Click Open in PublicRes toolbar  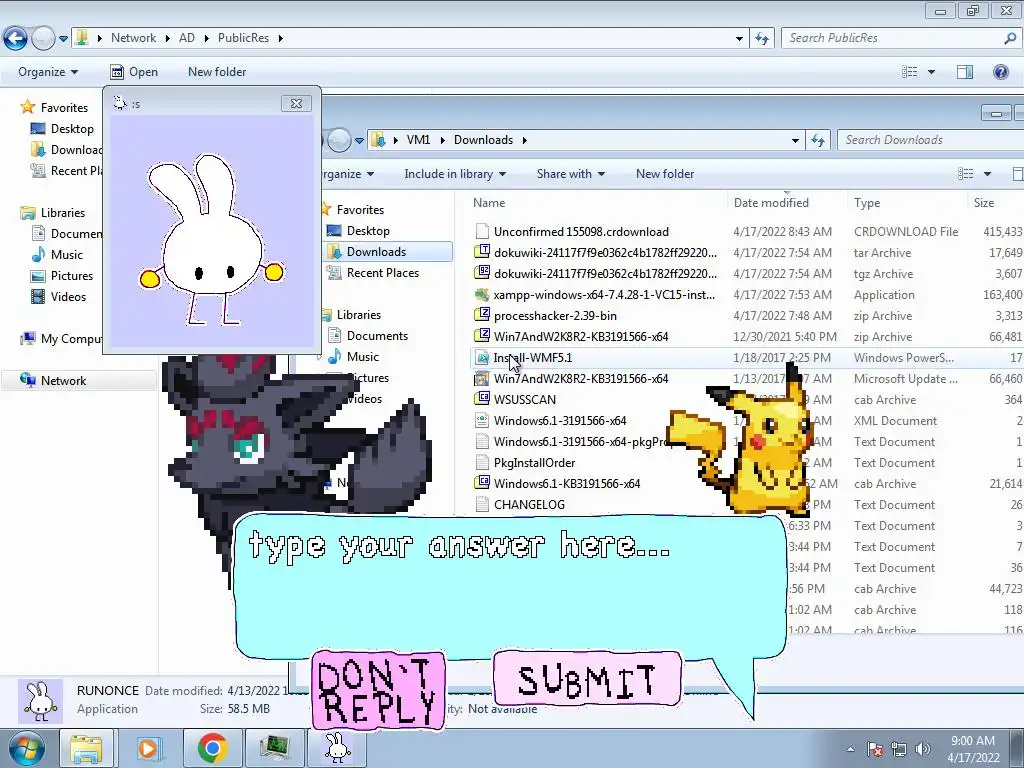135,72
